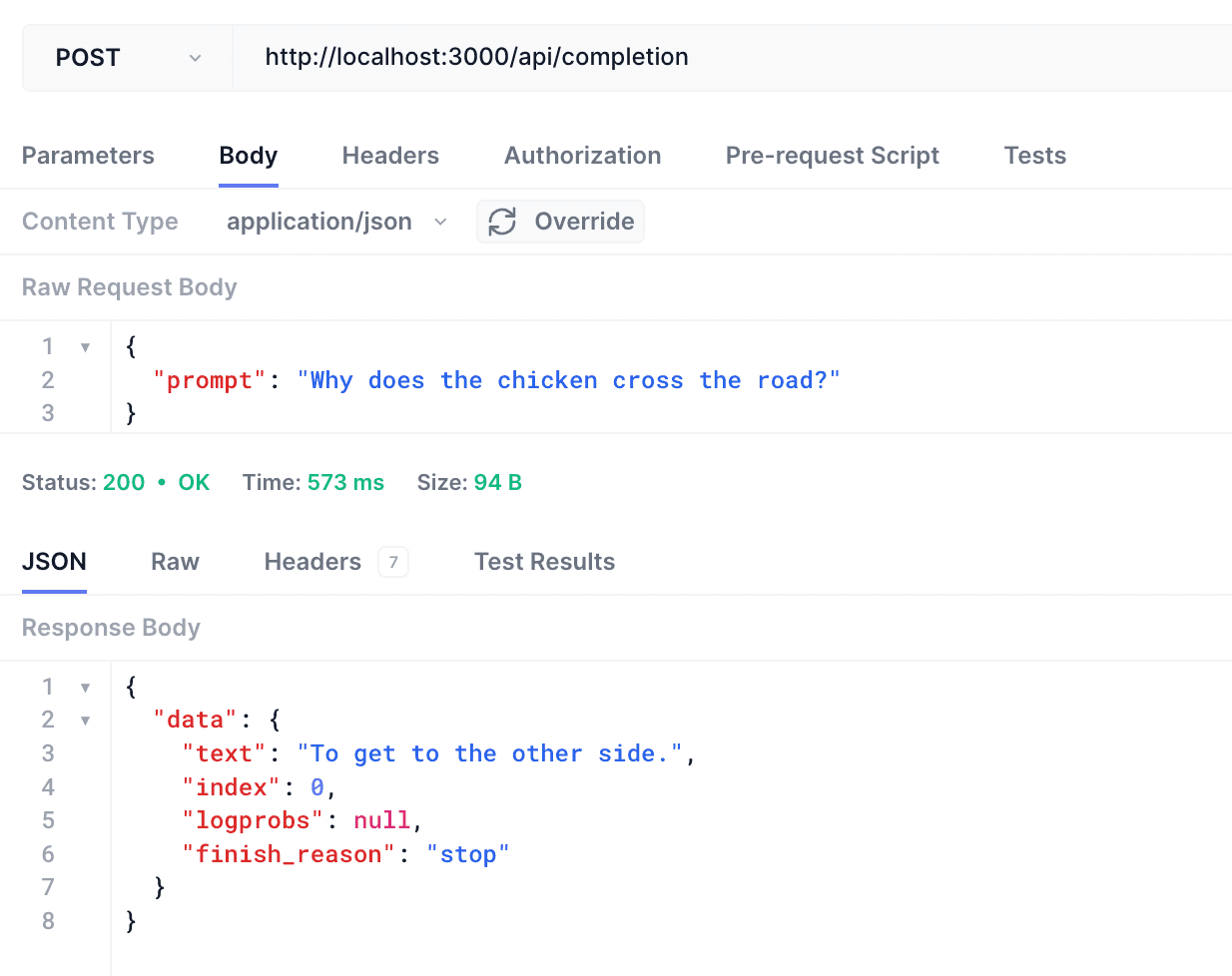View the Raw response tab
The width and height of the screenshot is (1232, 976).
tap(175, 562)
